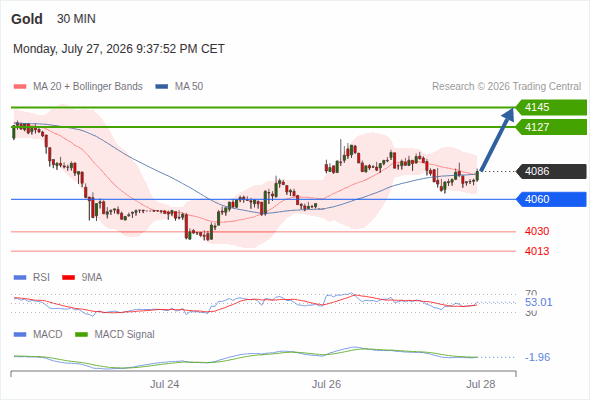Click the 9MA red legend swatch
The image size is (590, 400).
[68, 278]
